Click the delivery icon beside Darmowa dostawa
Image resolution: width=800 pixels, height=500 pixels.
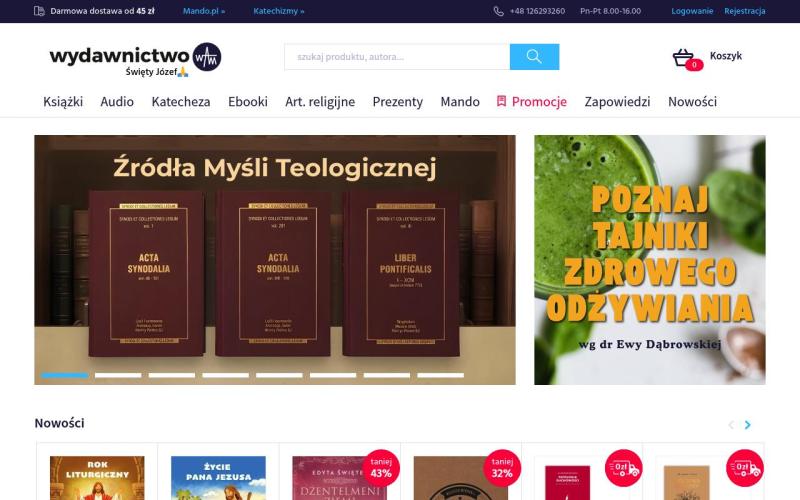coord(39,11)
